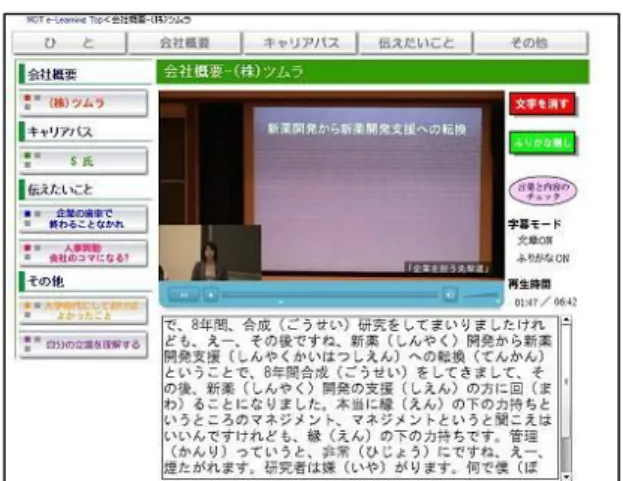Click the transcript scrollbar down arrow
Screen dimensions: 623x481
(566, 476)
